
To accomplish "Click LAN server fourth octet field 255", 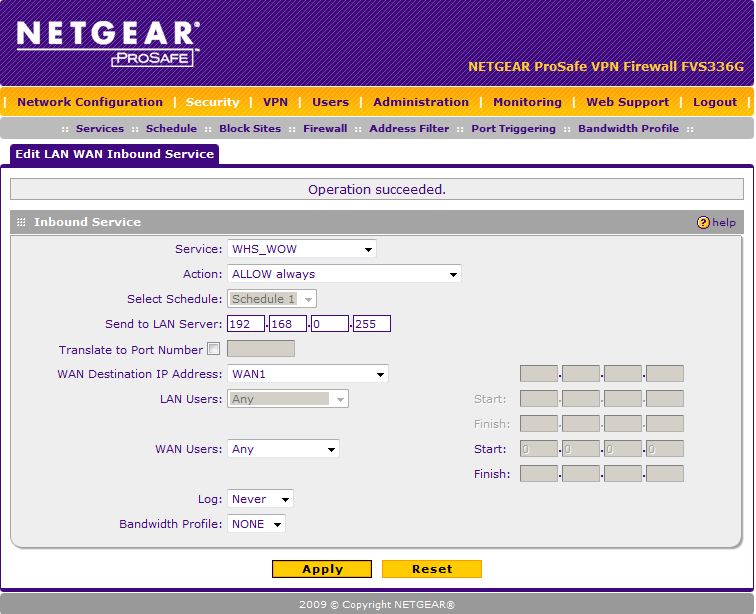I will point(372,324).
